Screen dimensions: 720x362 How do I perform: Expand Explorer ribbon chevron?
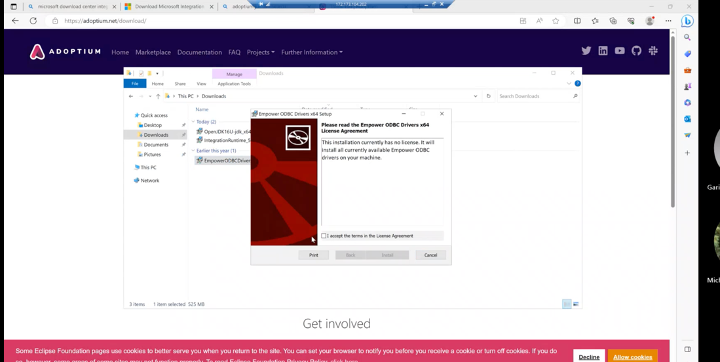[569, 84]
